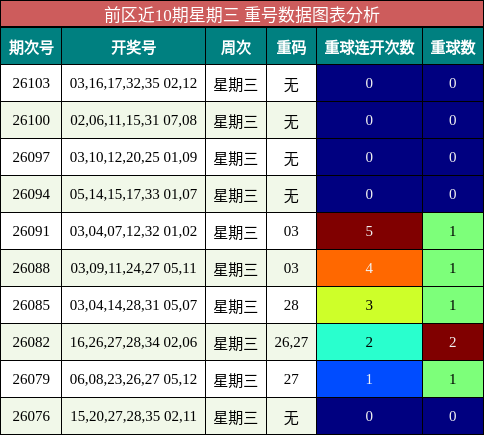
Task: Click the cyan cell showing 2
Action: coord(369,342)
